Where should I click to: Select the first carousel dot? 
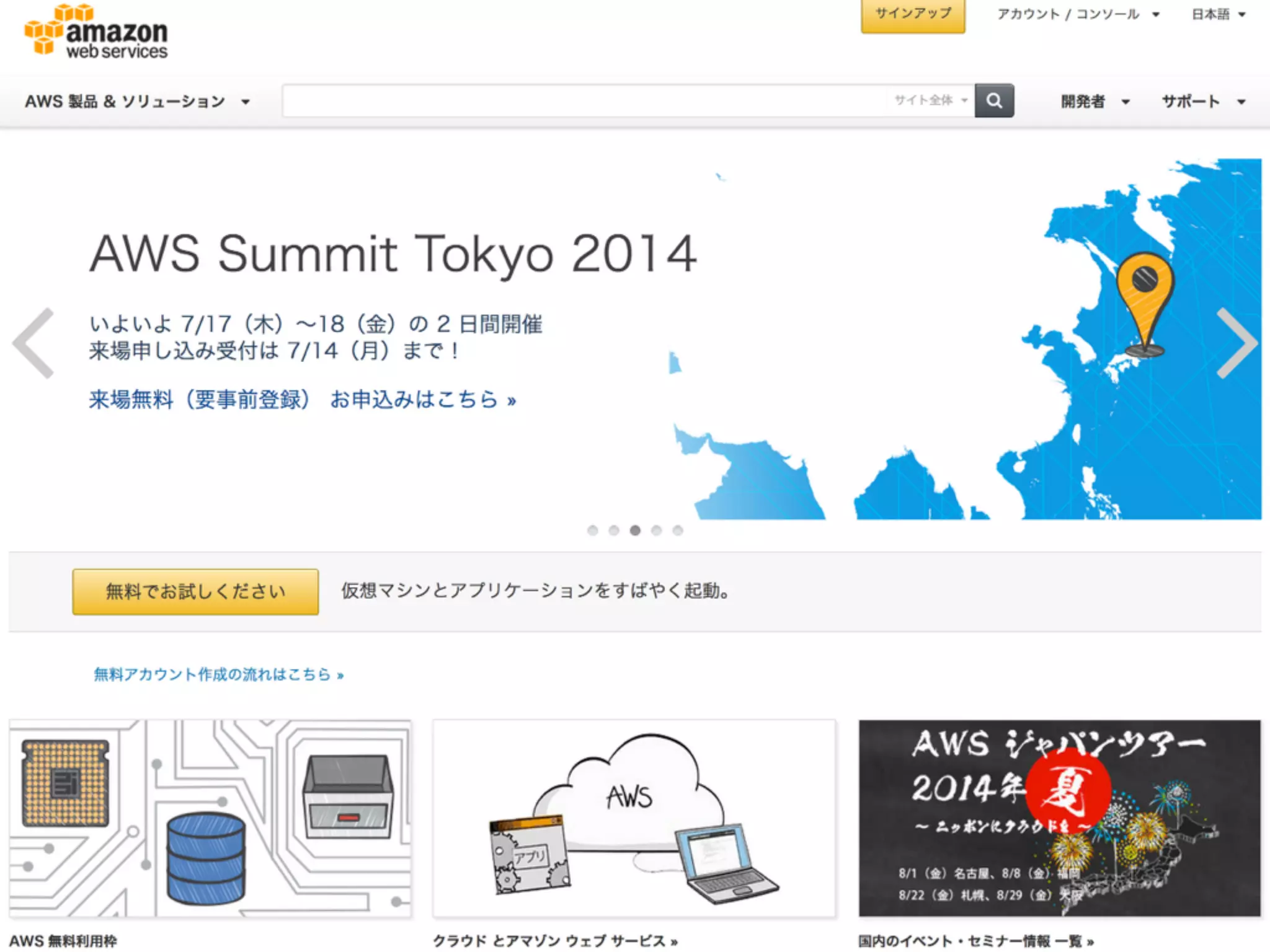tap(592, 531)
